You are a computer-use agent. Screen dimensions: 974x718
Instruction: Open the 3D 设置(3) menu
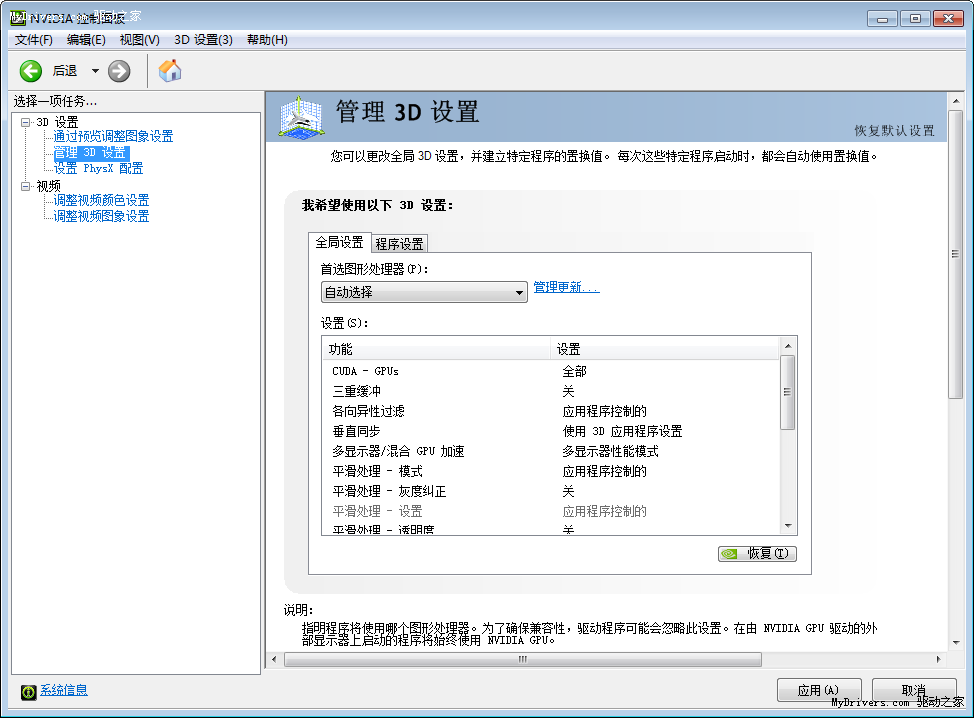pyautogui.click(x=203, y=39)
